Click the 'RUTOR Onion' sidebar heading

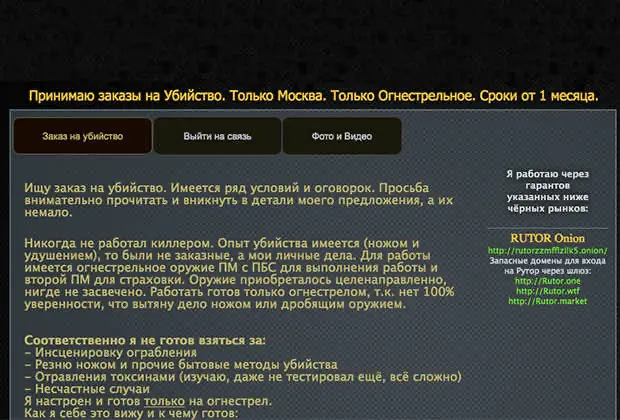point(546,237)
